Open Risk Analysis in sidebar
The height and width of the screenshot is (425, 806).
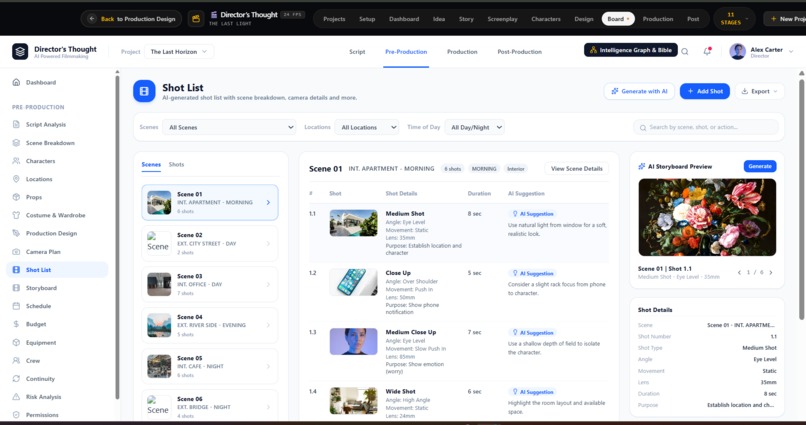tap(58, 397)
